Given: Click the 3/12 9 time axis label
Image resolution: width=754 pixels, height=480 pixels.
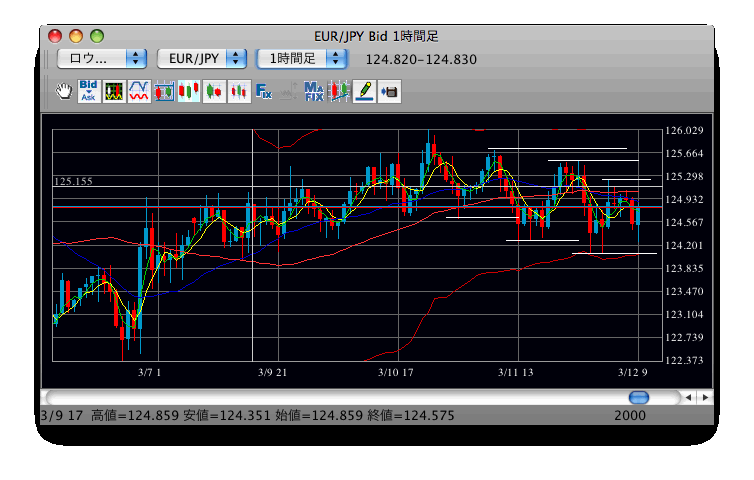Looking at the screenshot, I should [x=633, y=372].
